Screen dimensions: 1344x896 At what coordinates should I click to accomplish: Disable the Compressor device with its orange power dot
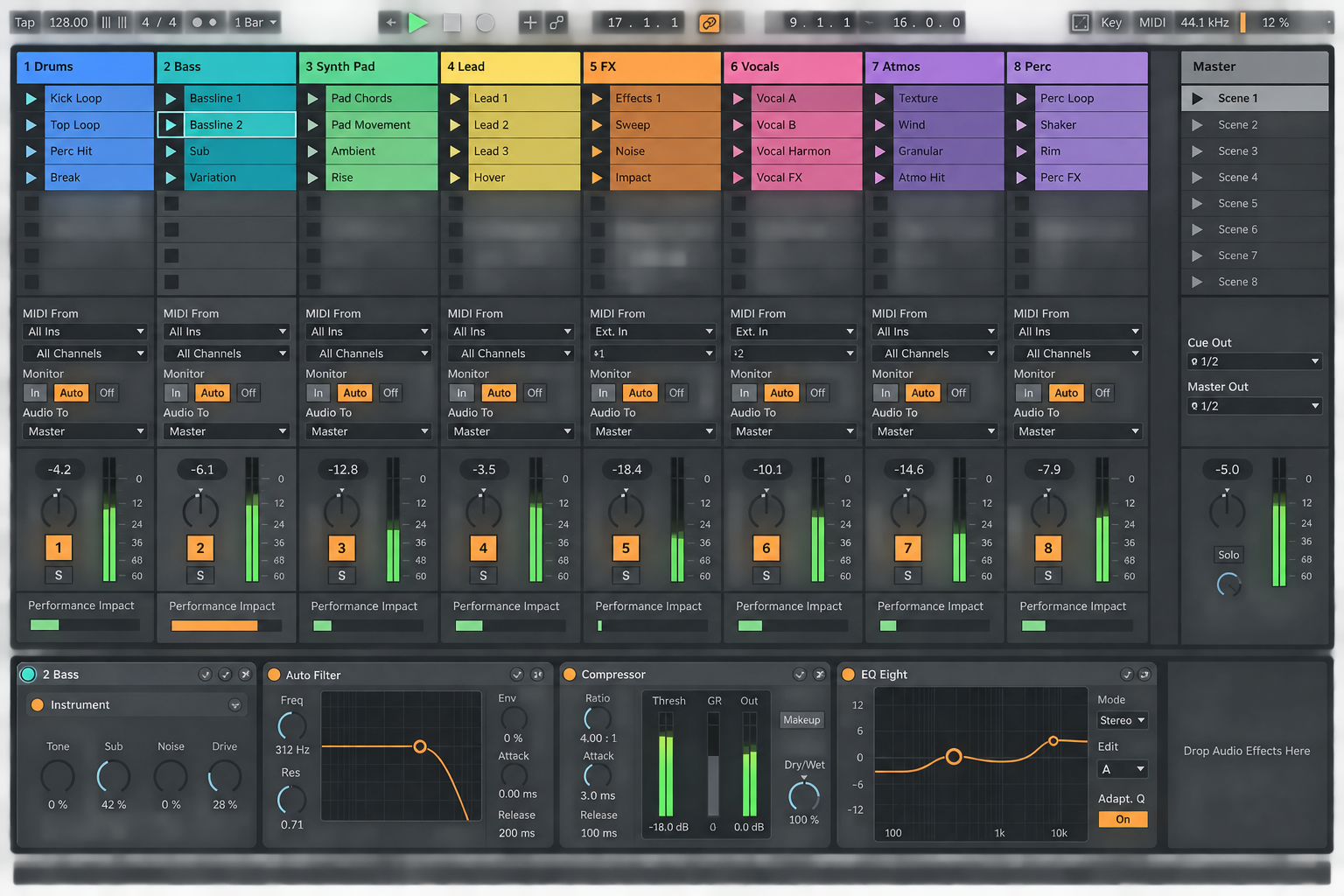pyautogui.click(x=570, y=675)
